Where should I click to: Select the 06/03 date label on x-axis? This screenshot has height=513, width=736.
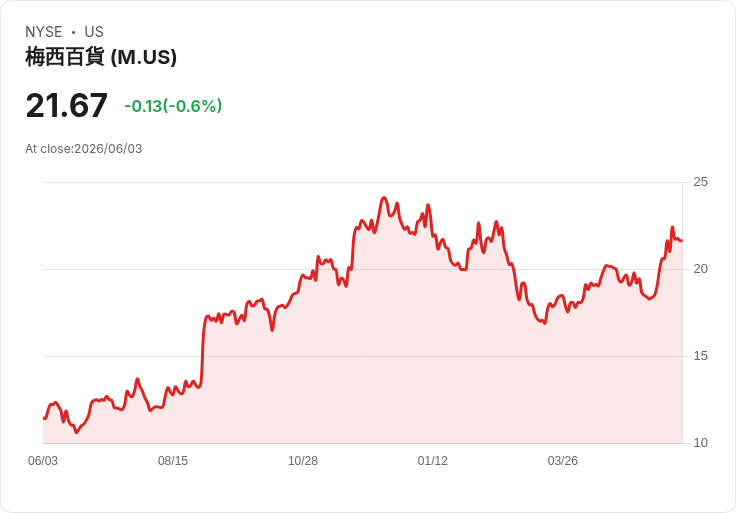pos(43,461)
